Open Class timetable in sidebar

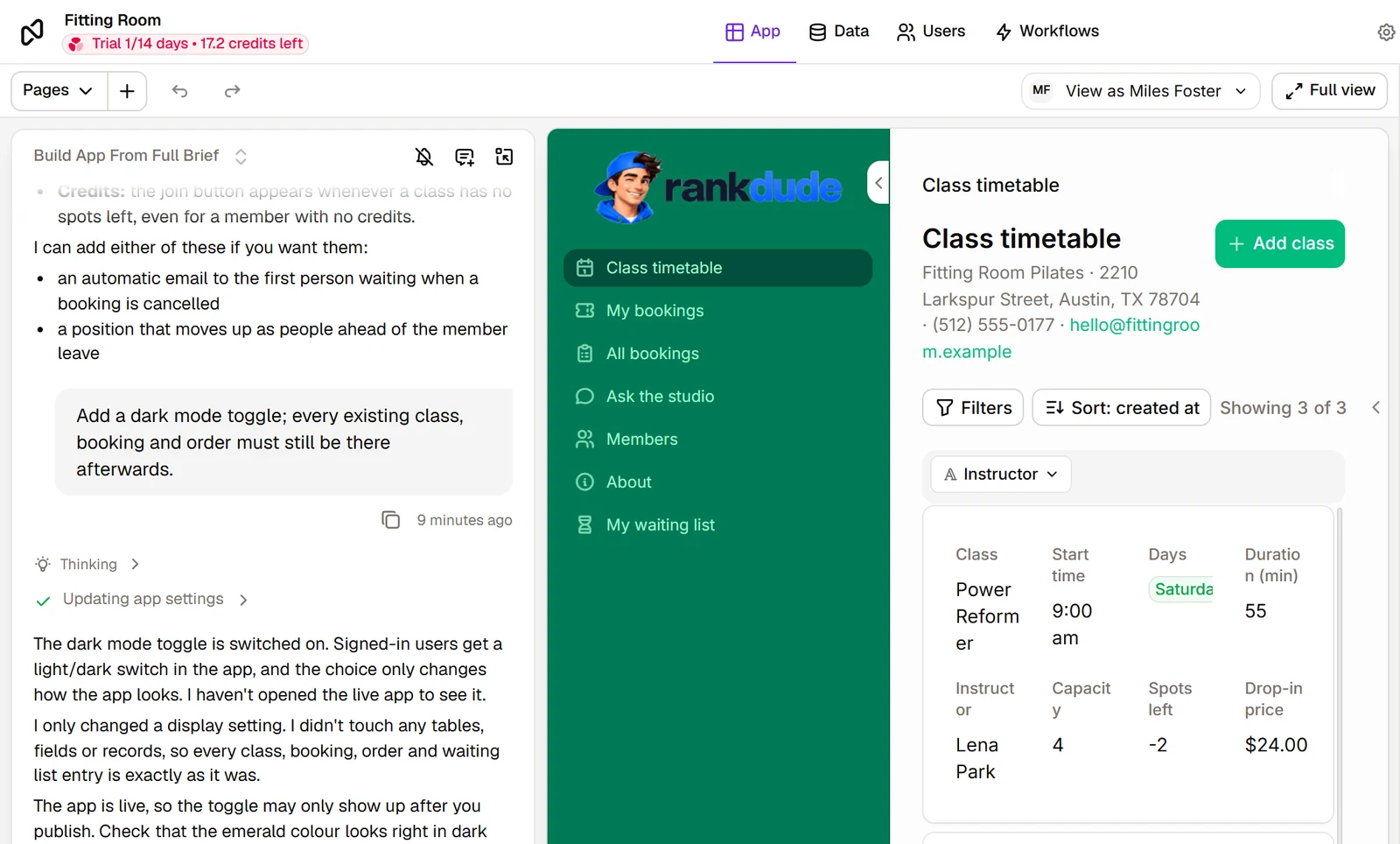point(718,268)
